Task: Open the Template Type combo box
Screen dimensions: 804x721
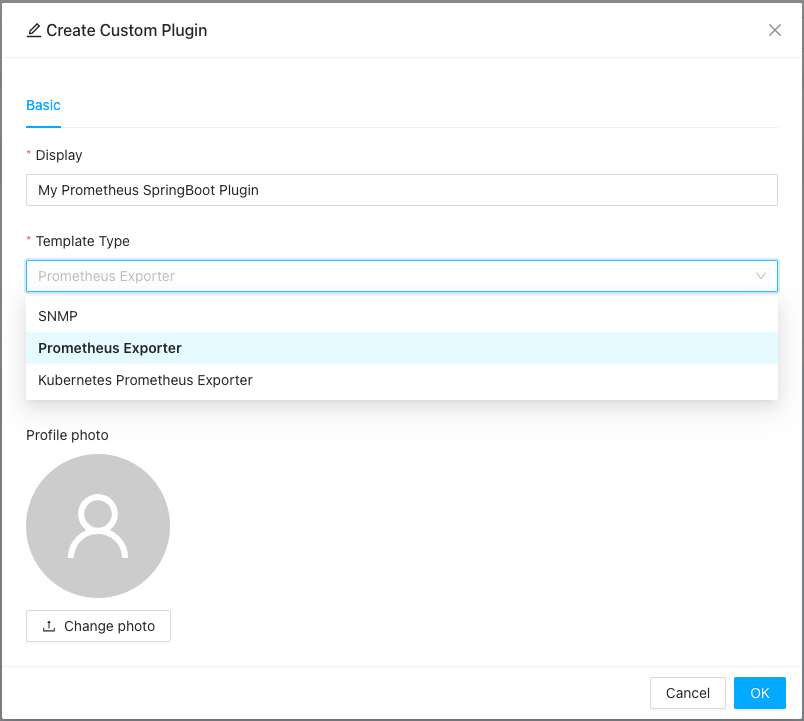Action: tap(390, 276)
